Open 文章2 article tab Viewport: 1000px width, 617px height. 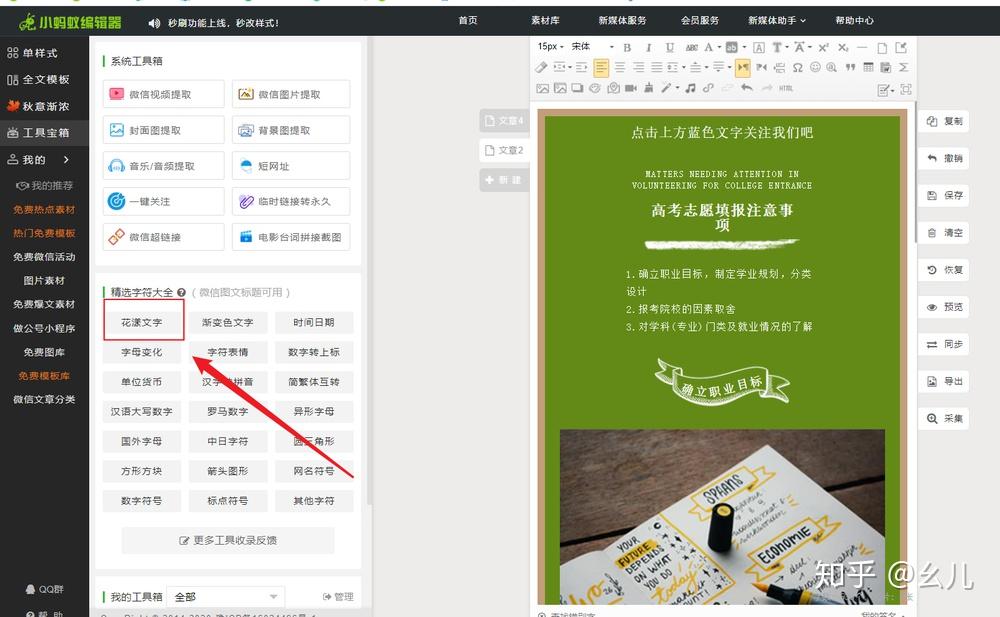[x=504, y=151]
